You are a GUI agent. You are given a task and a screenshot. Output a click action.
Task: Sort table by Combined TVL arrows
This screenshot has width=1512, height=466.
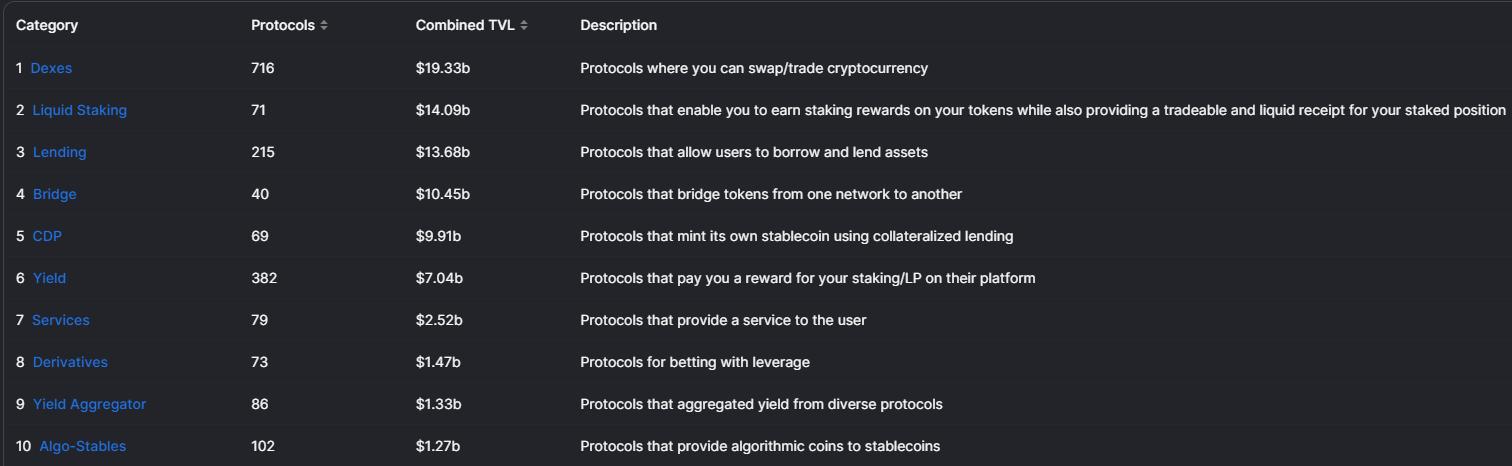point(525,26)
